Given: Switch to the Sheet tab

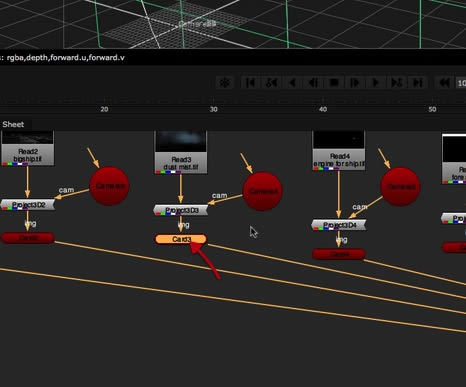Looking at the screenshot, I should pos(13,124).
